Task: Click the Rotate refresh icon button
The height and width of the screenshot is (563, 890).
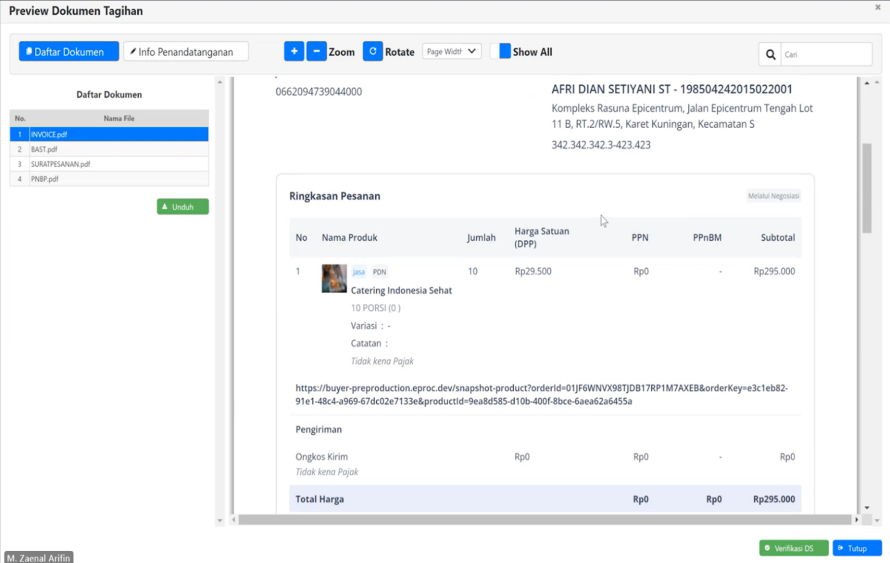Action: (x=372, y=52)
